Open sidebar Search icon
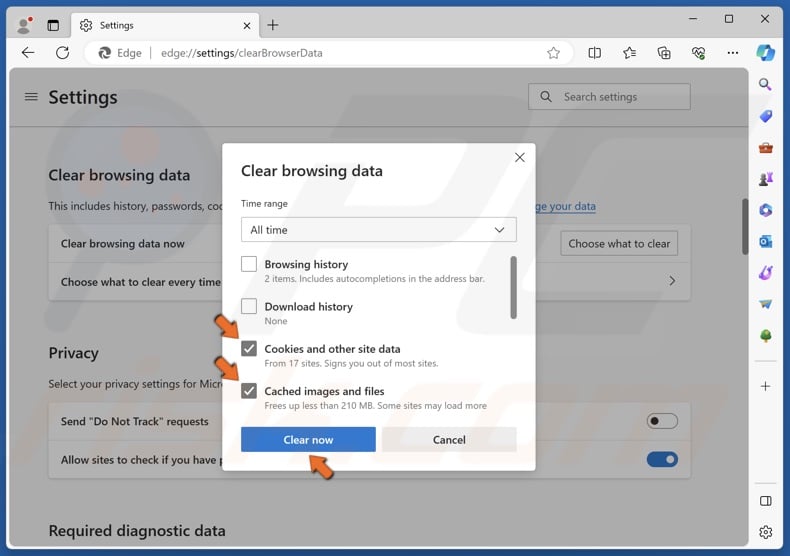The image size is (790, 556). 765,85
